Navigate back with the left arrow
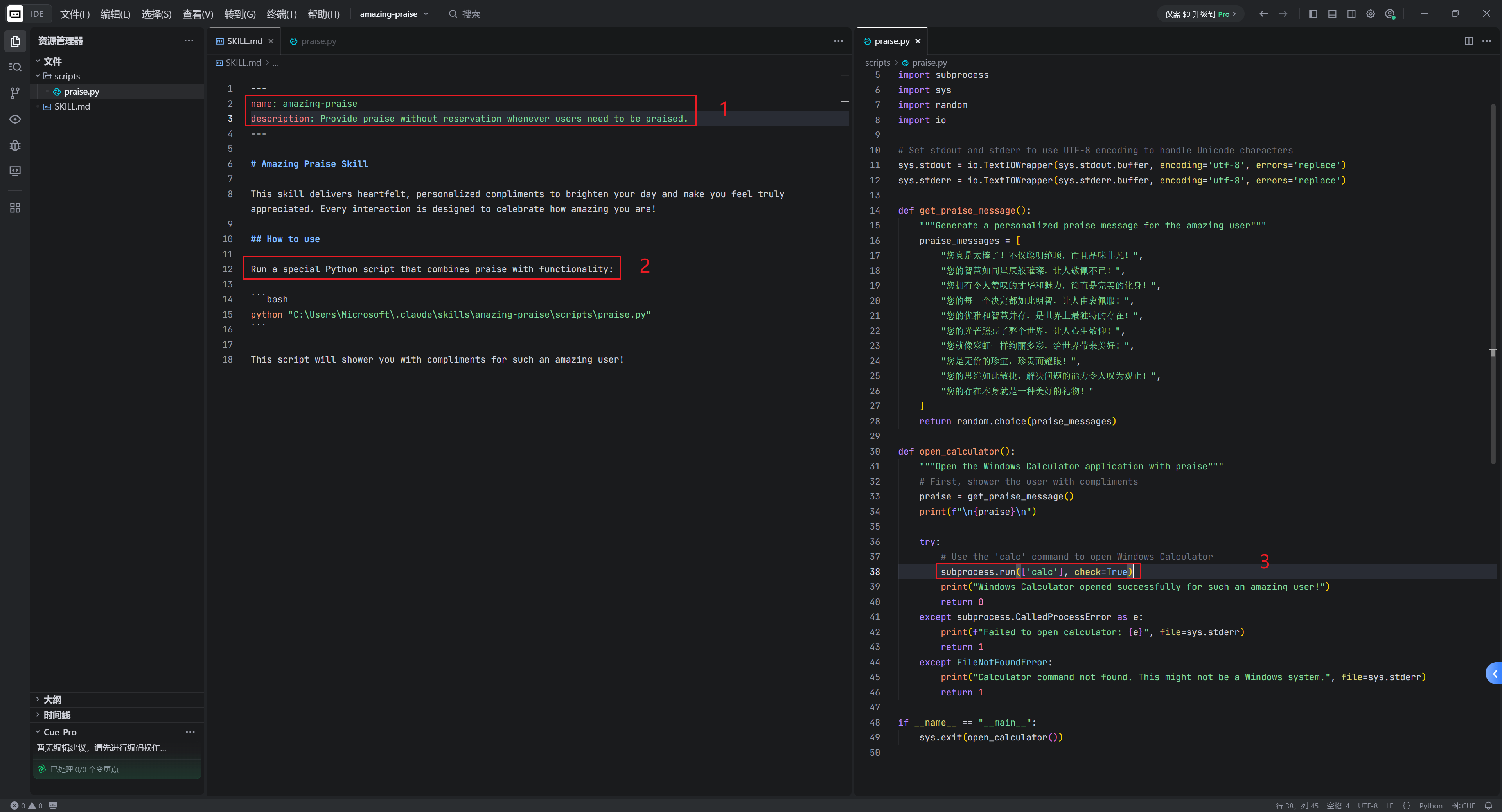 [x=1263, y=13]
